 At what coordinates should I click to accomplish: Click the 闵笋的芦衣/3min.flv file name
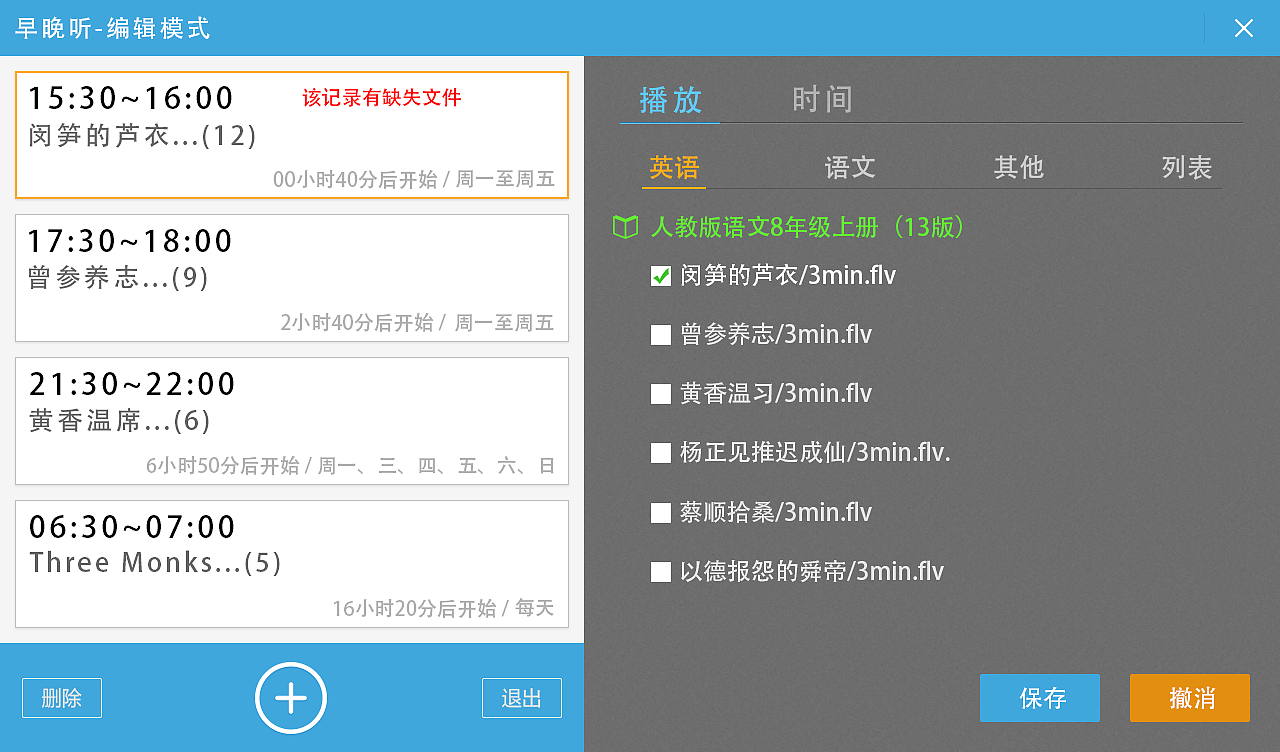pos(788,276)
